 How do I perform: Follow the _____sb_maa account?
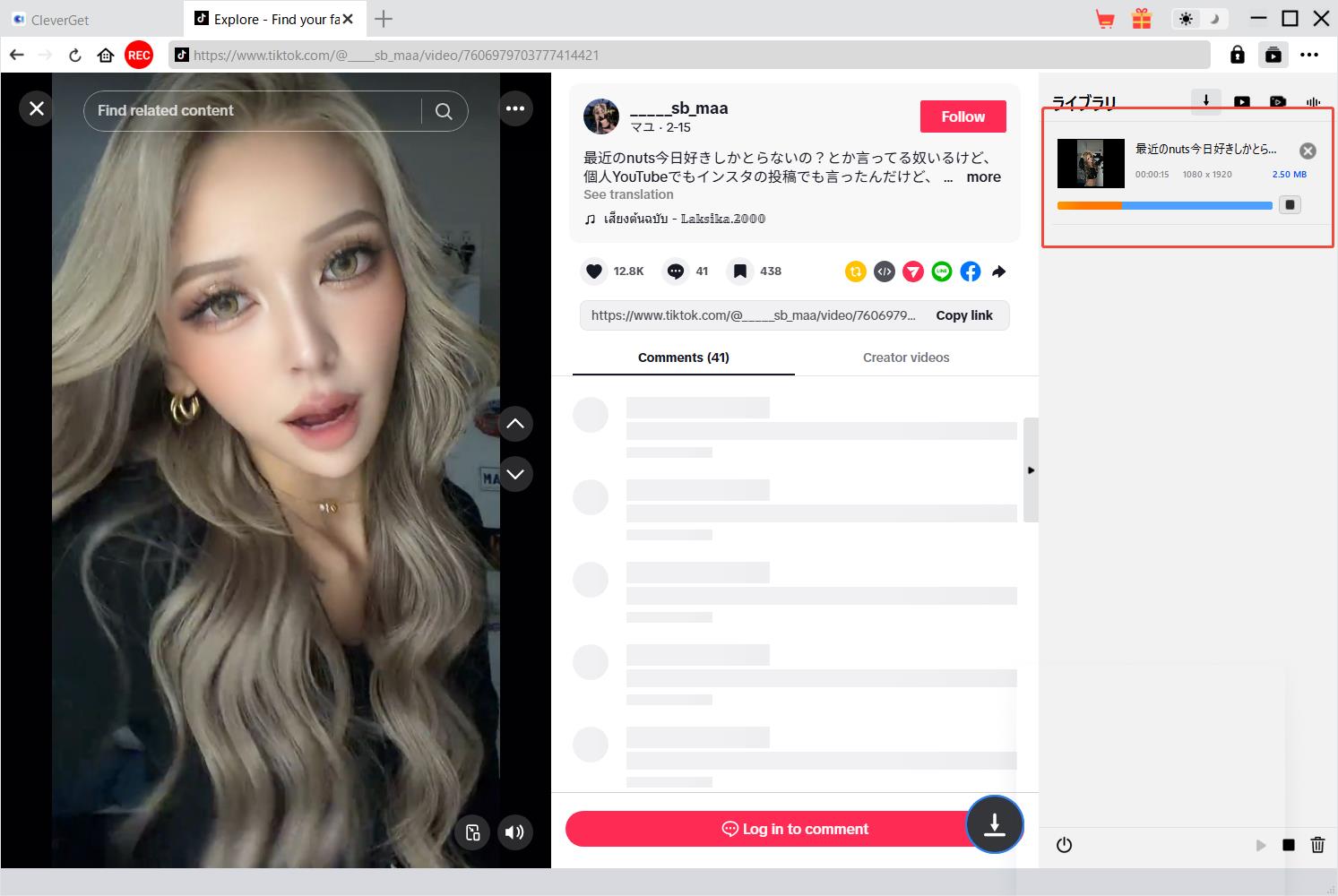[x=962, y=116]
